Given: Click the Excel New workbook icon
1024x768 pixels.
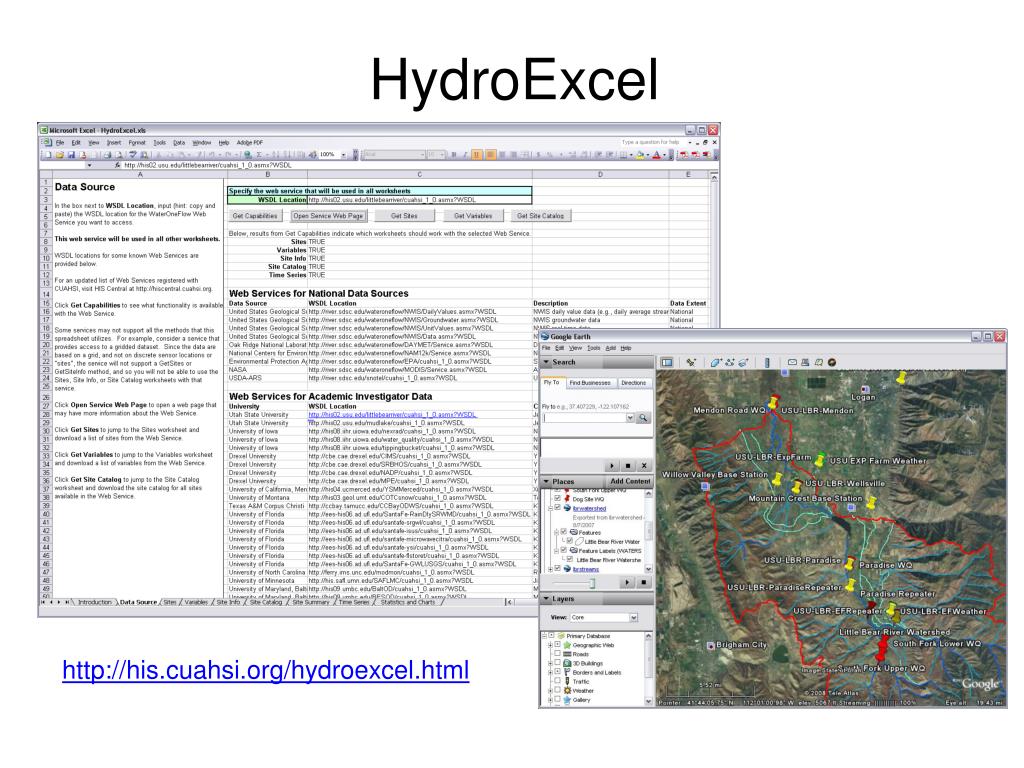Looking at the screenshot, I should pos(47,155).
